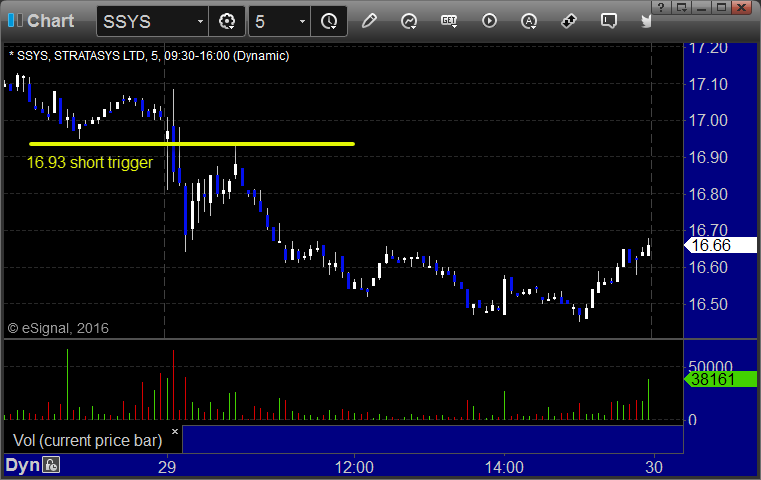Click the diamond arrows trade icon
This screenshot has width=761, height=480.
pyautogui.click(x=568, y=21)
